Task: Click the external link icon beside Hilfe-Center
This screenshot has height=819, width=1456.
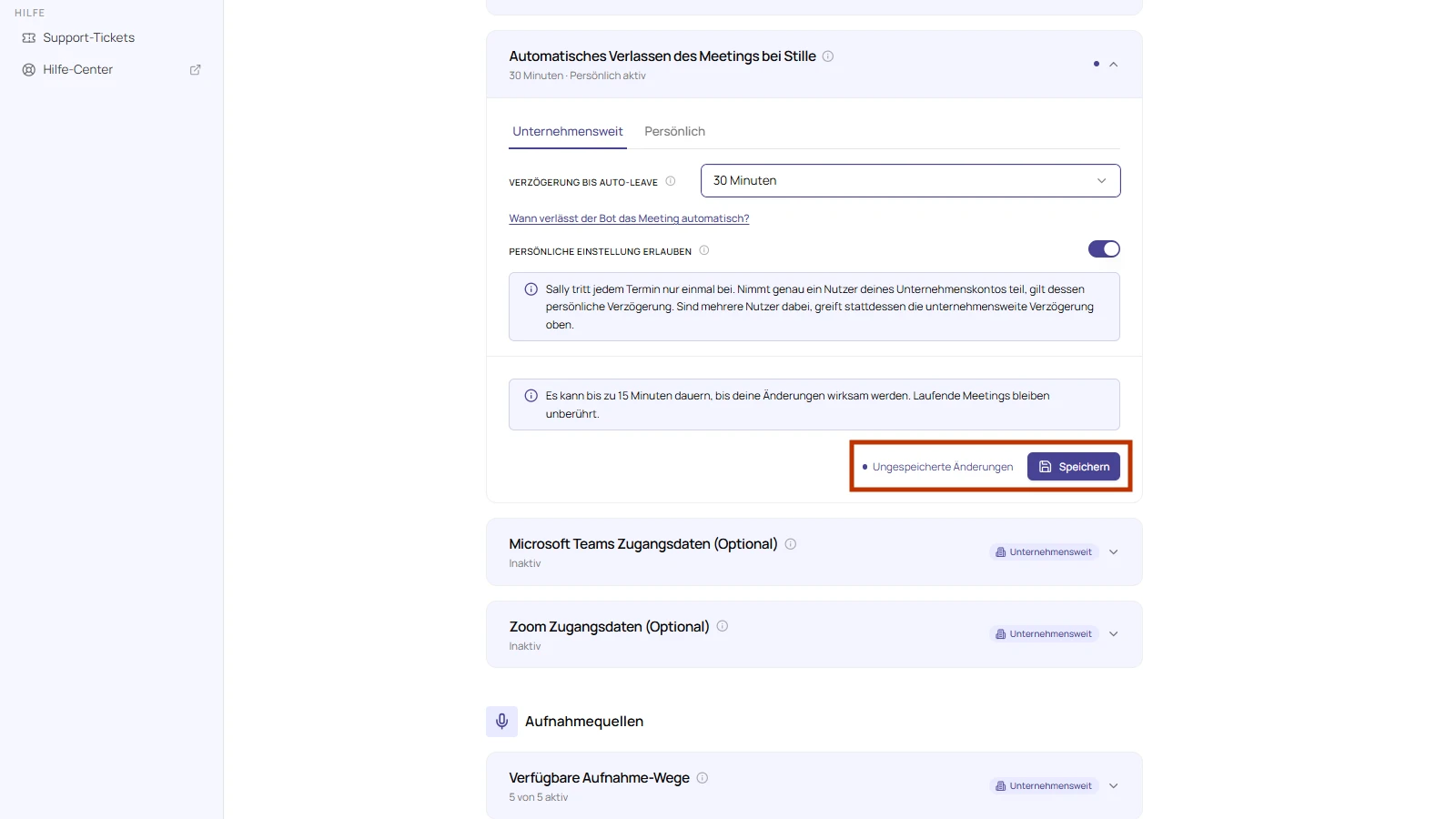Action: click(x=195, y=69)
